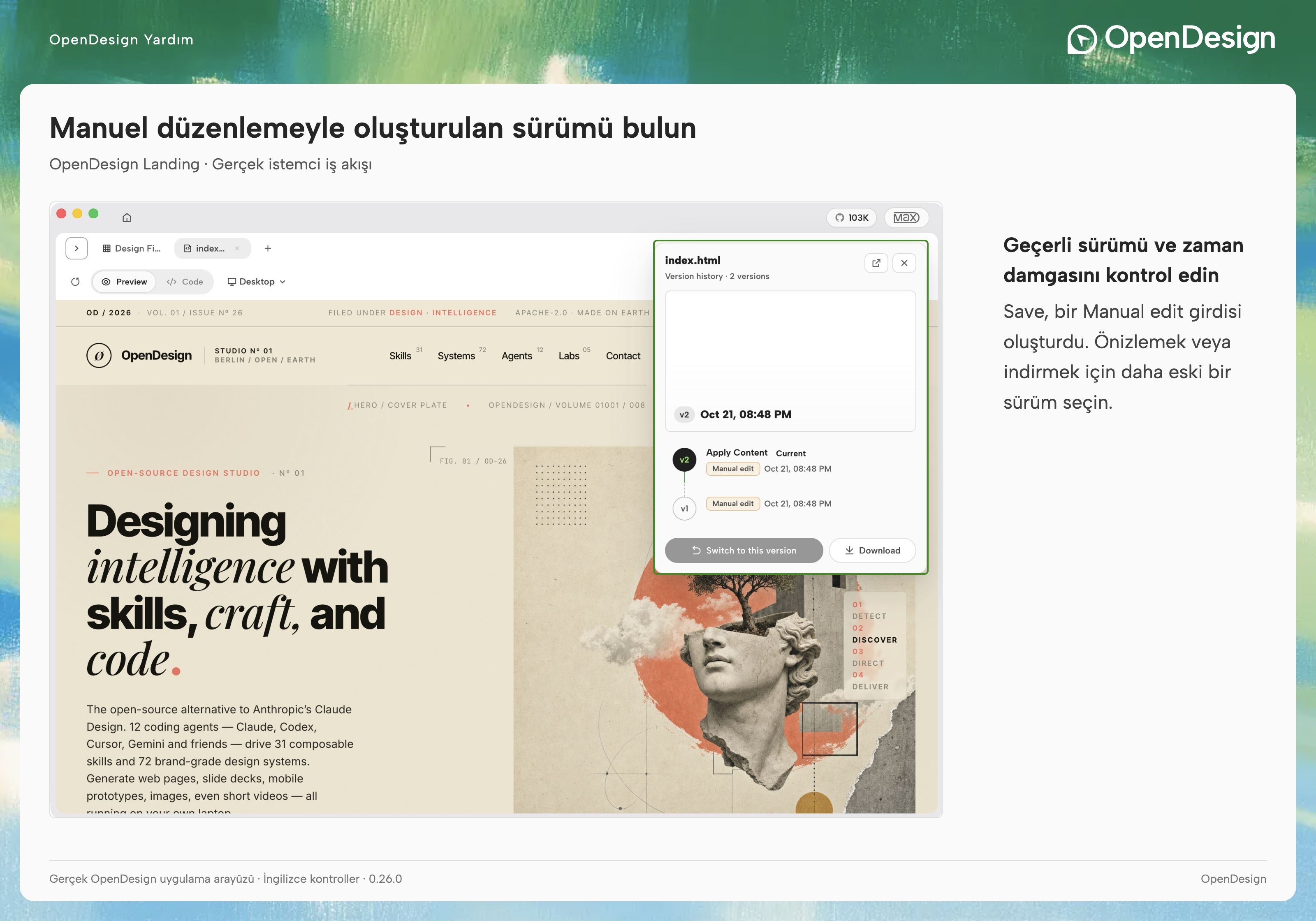Image resolution: width=1316 pixels, height=921 pixels.
Task: Open the Skills nav link
Action: [x=400, y=356]
